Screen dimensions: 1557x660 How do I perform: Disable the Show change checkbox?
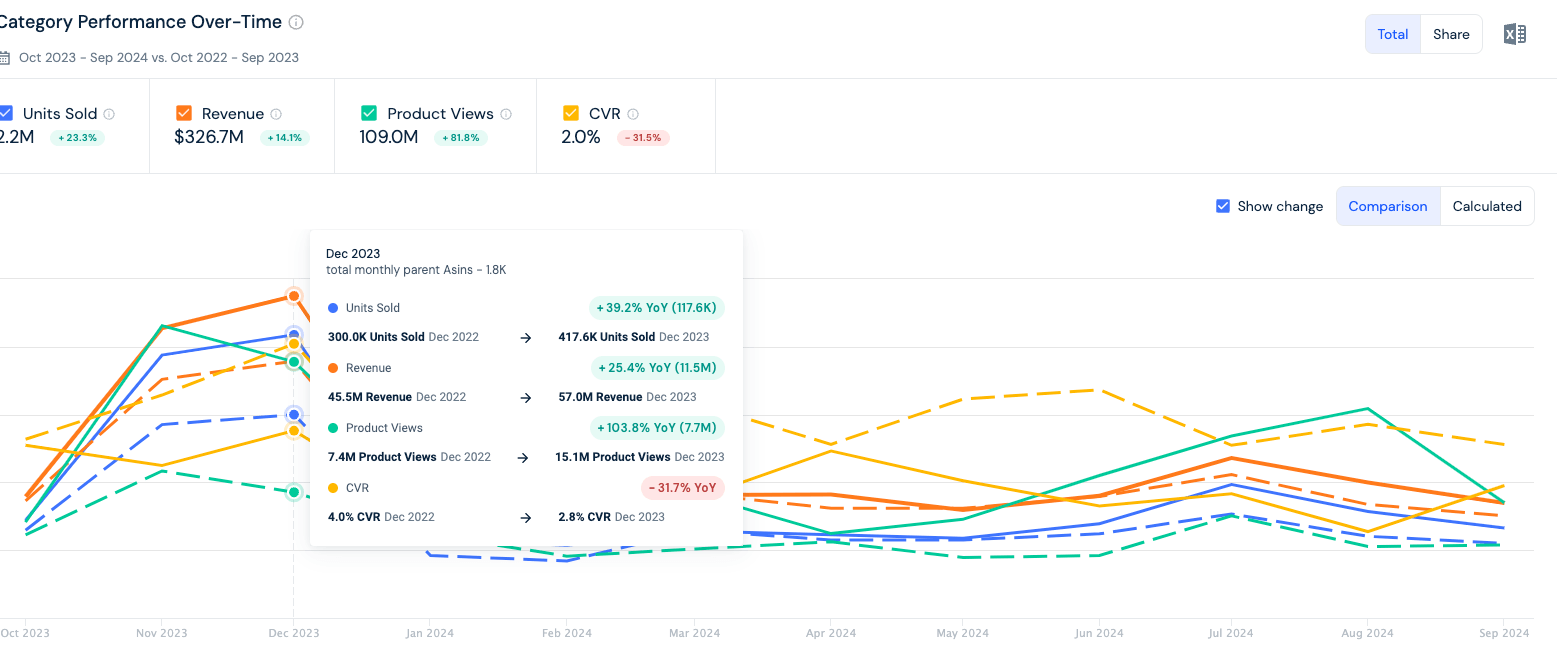[x=1223, y=206]
